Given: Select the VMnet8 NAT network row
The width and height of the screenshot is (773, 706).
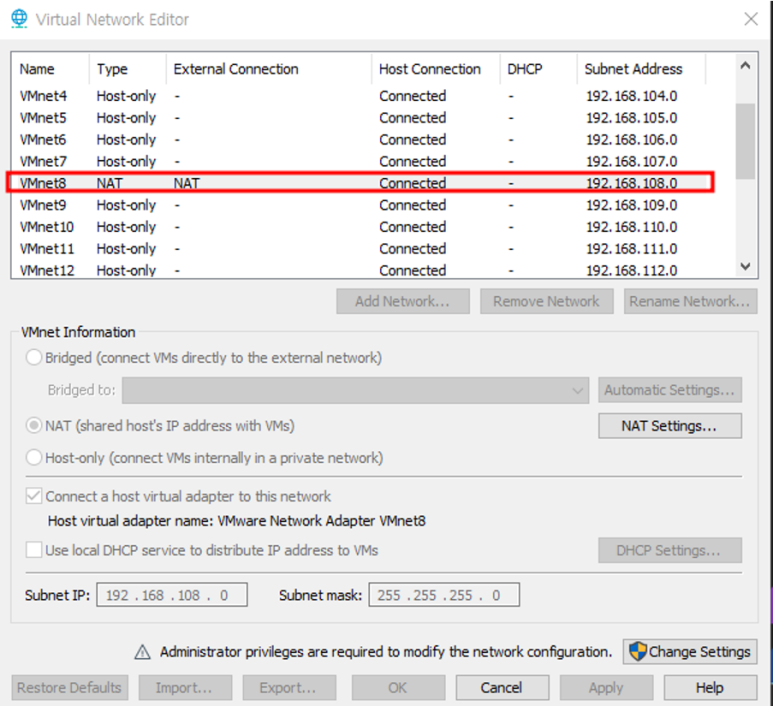Looking at the screenshot, I should click(360, 183).
